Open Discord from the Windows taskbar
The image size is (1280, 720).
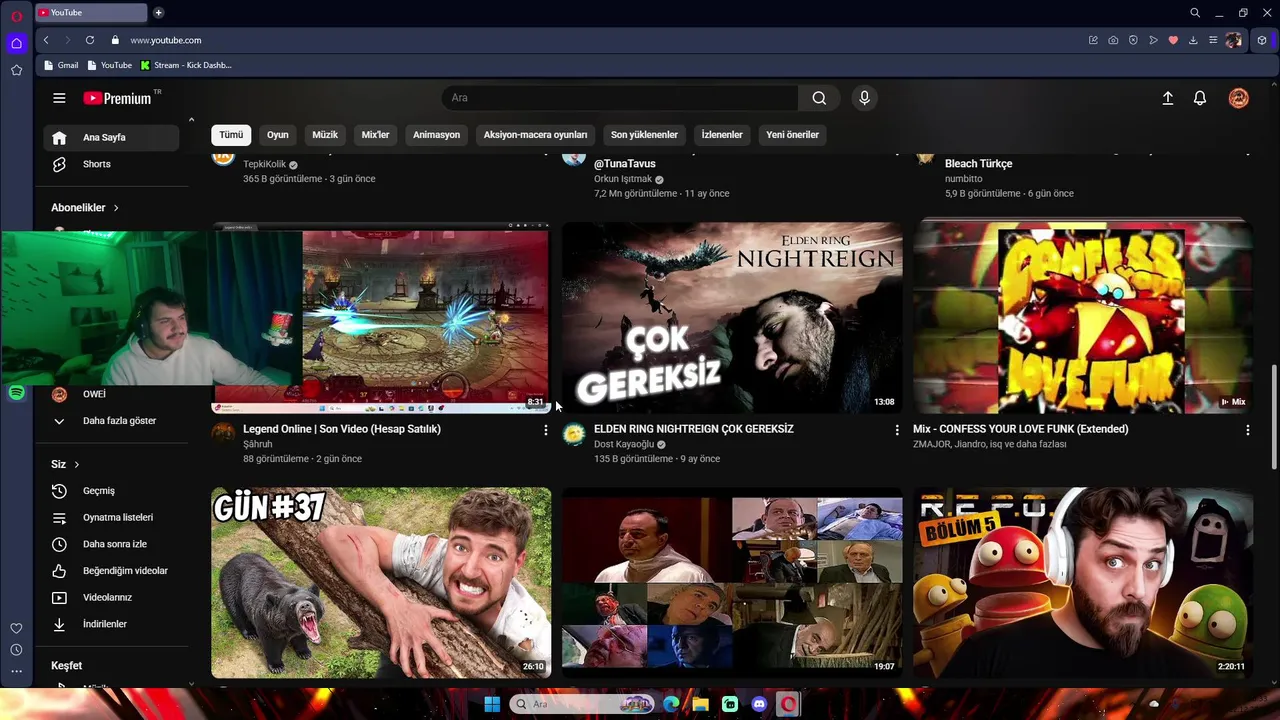point(759,704)
